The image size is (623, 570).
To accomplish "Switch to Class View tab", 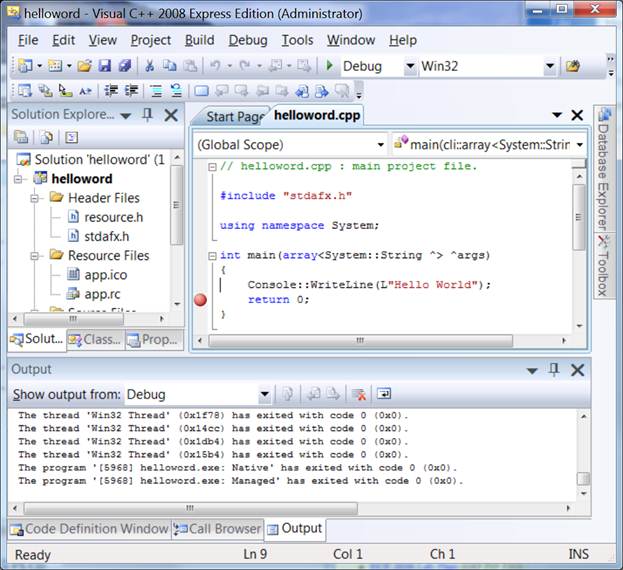I will [96, 340].
